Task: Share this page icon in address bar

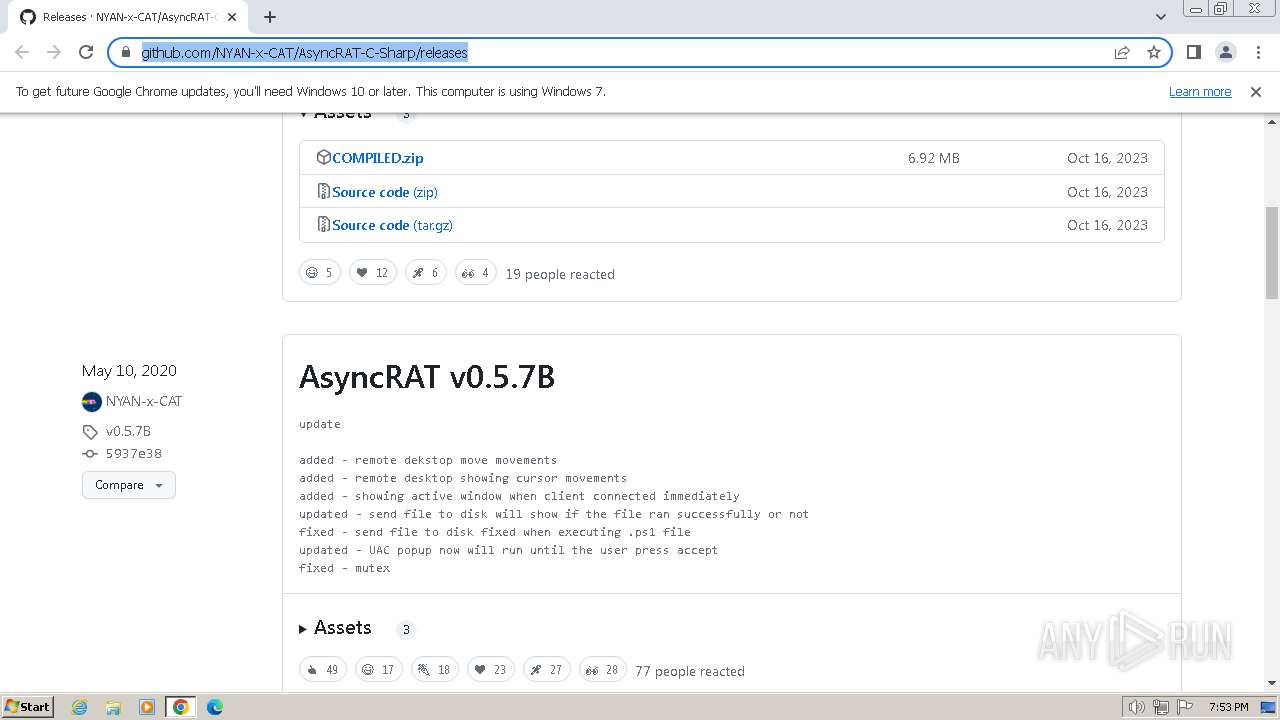Action: pos(1122,52)
